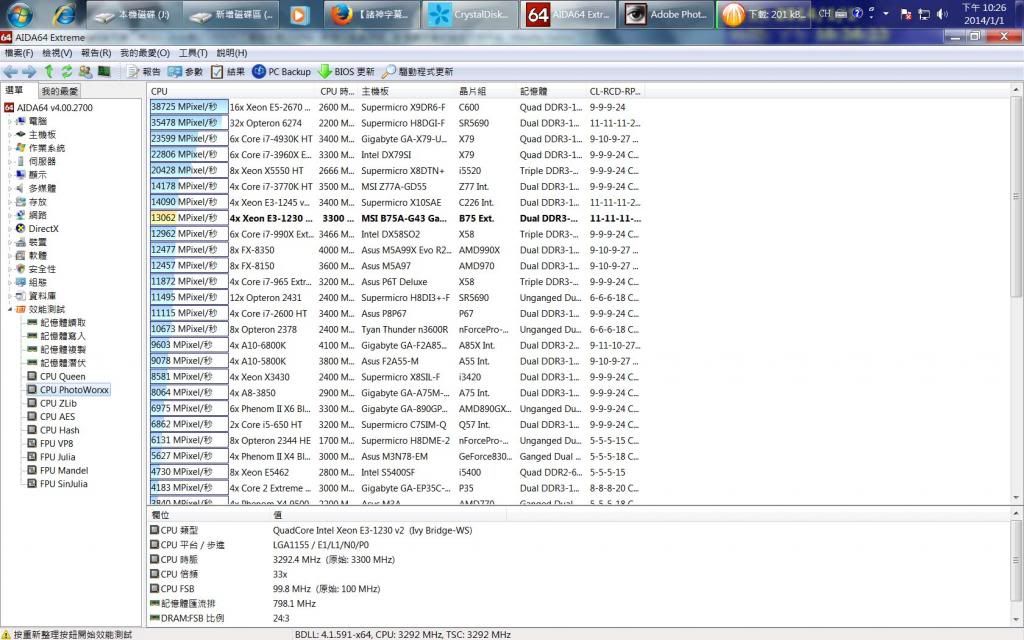This screenshot has width=1024, height=640.
Task: Switch to the 我的最愛 tab in the left panel
Action: point(59,91)
